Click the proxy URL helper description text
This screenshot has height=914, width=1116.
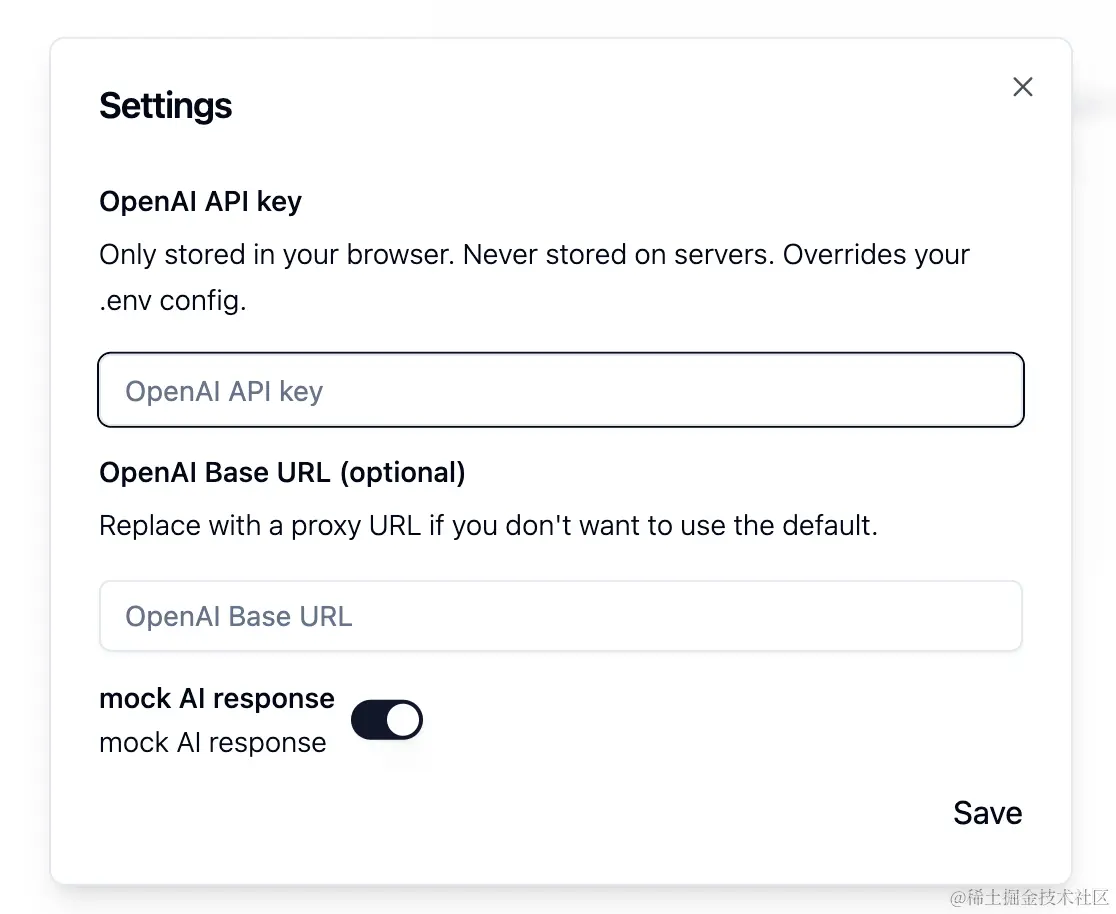coord(488,525)
